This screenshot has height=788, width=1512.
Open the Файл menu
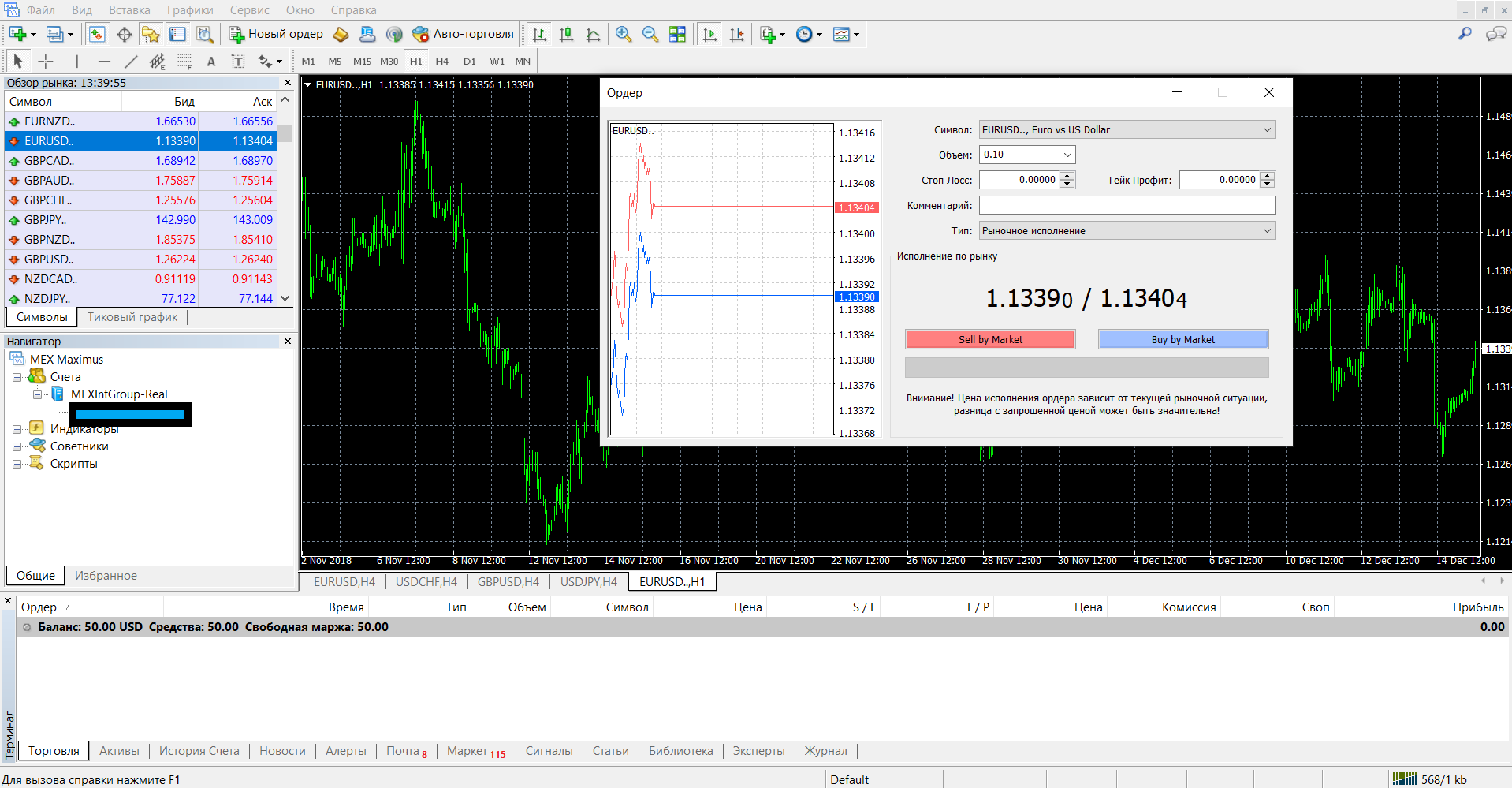(x=40, y=10)
